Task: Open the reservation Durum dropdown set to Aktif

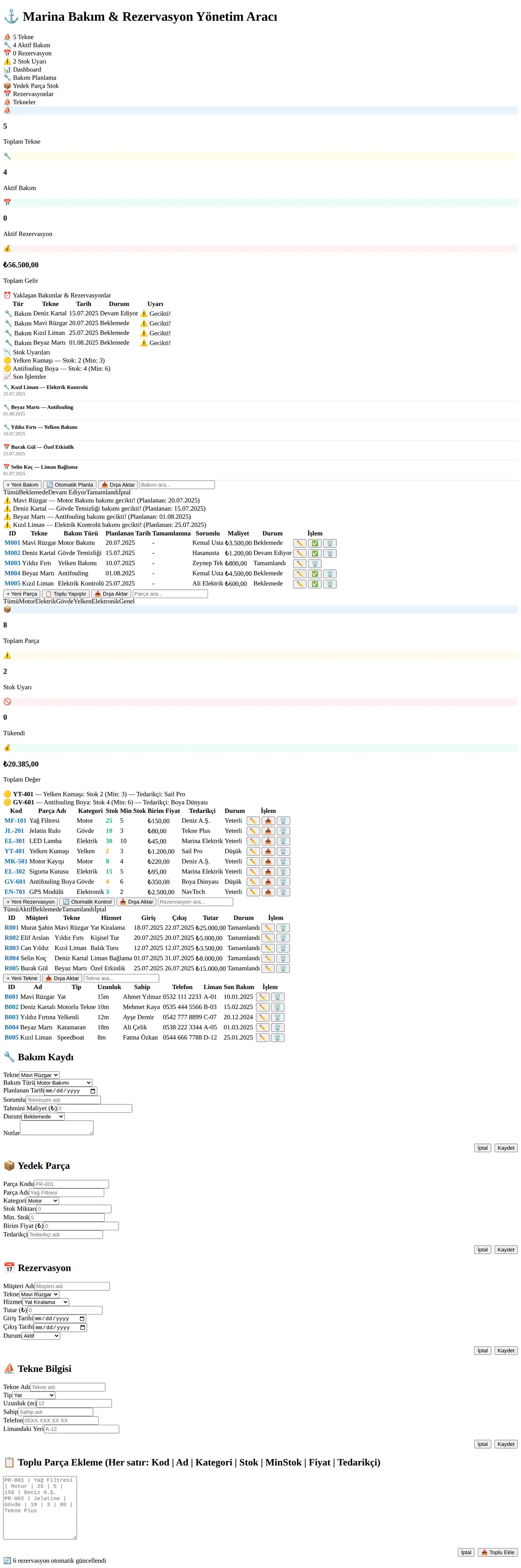Action: [x=41, y=1336]
